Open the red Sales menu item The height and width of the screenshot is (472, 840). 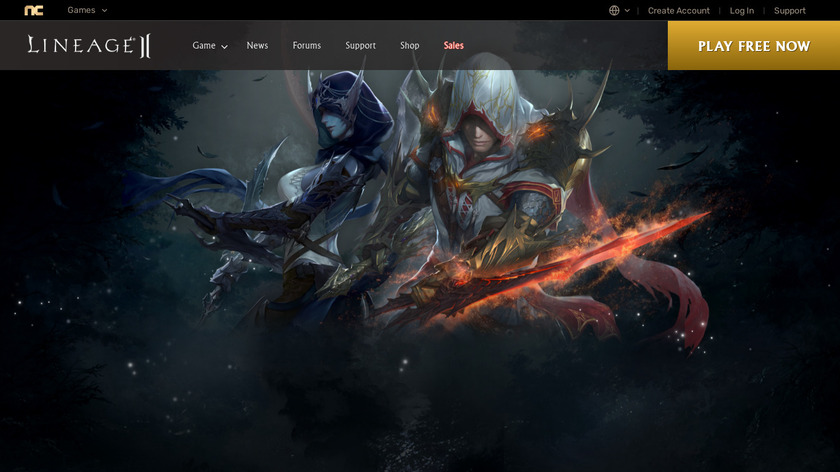(453, 46)
